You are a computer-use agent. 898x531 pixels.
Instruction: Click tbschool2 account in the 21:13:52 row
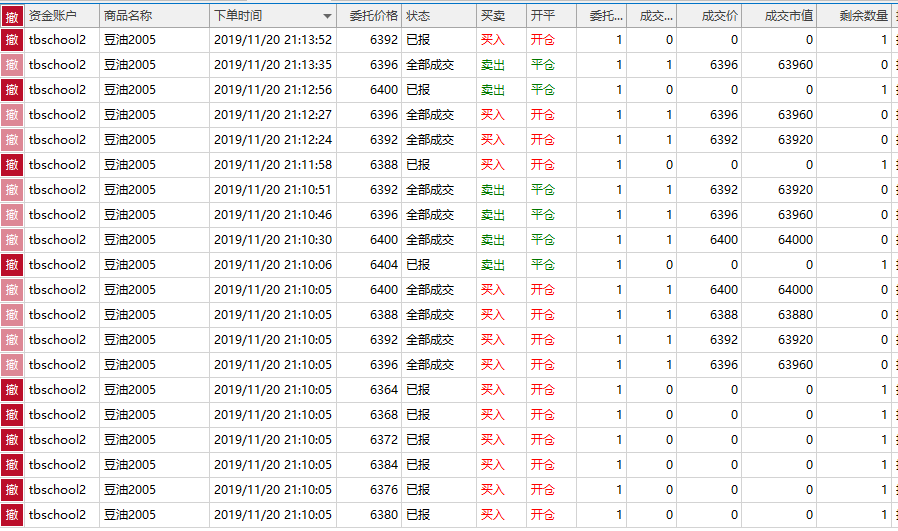tap(57, 40)
